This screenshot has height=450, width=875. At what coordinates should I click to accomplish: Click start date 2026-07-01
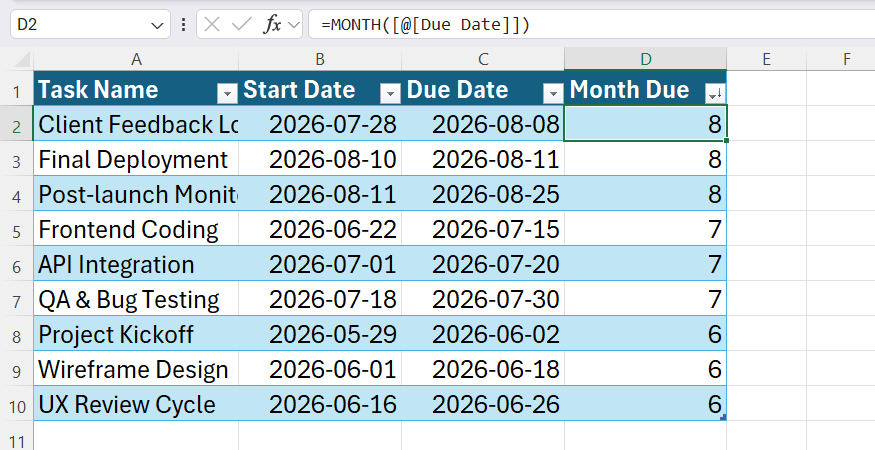[320, 264]
